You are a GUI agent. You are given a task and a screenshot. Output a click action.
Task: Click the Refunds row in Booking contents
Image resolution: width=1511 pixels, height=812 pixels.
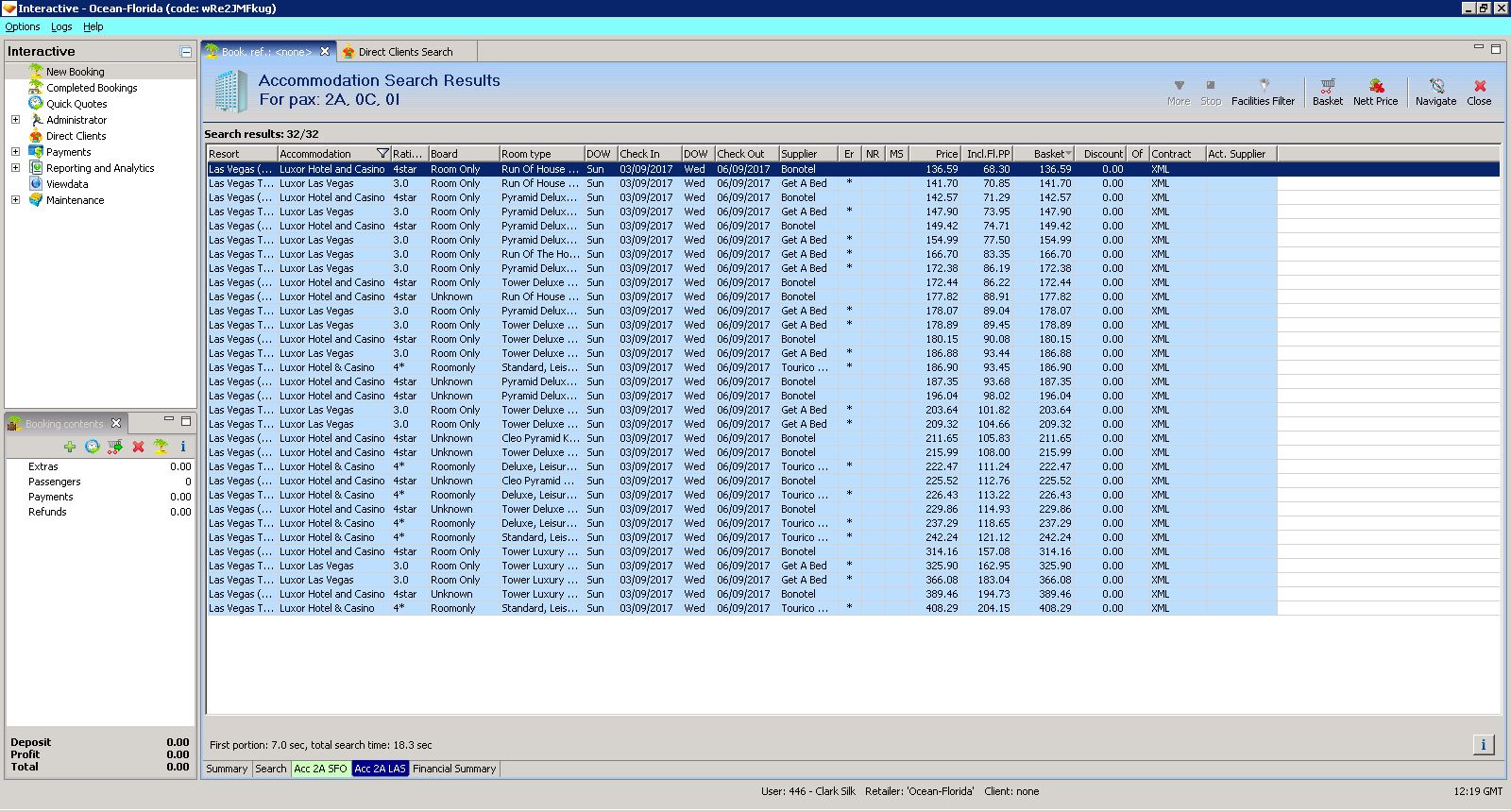tap(100, 512)
